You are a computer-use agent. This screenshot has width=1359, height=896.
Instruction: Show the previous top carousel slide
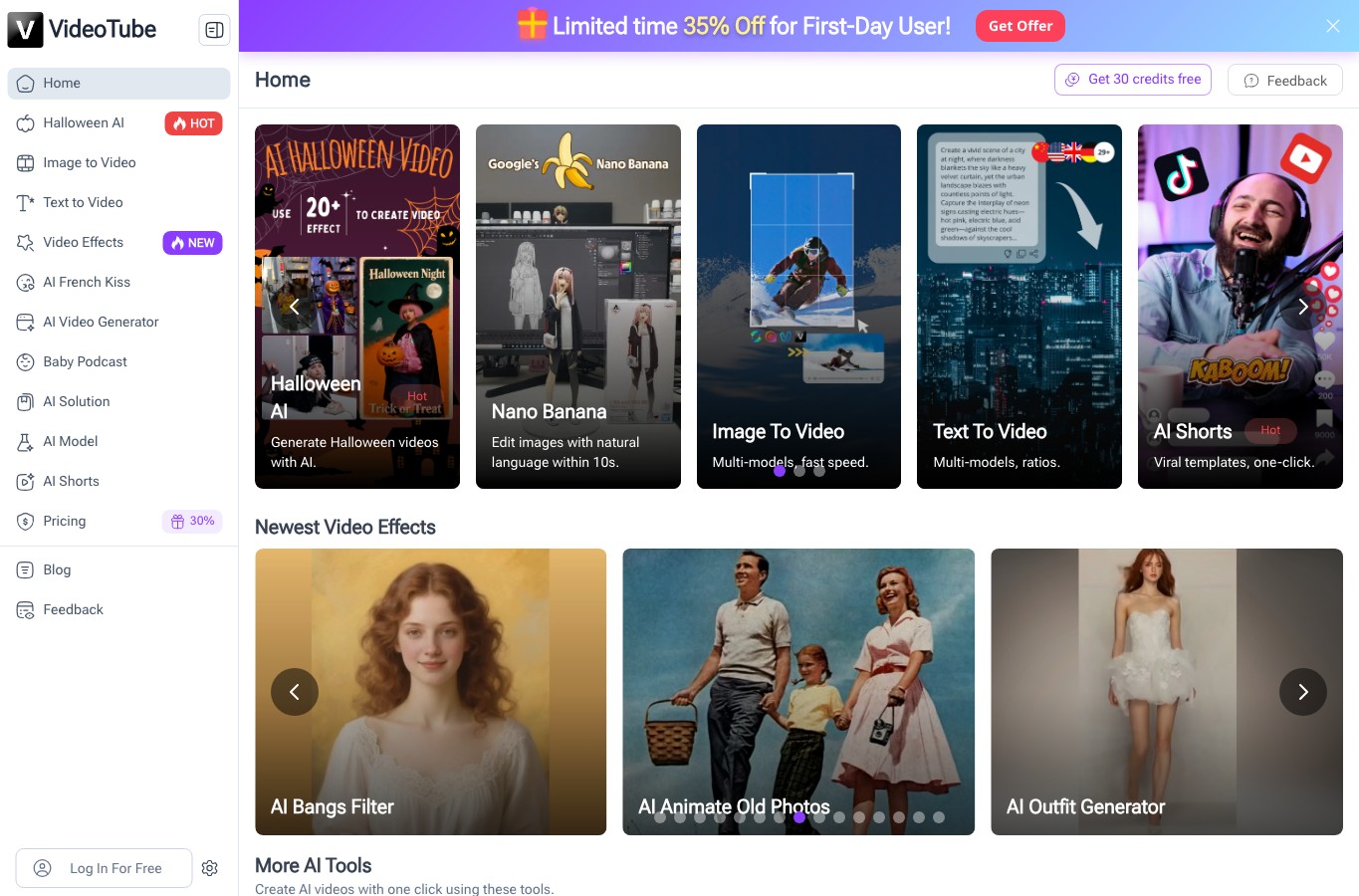click(294, 307)
